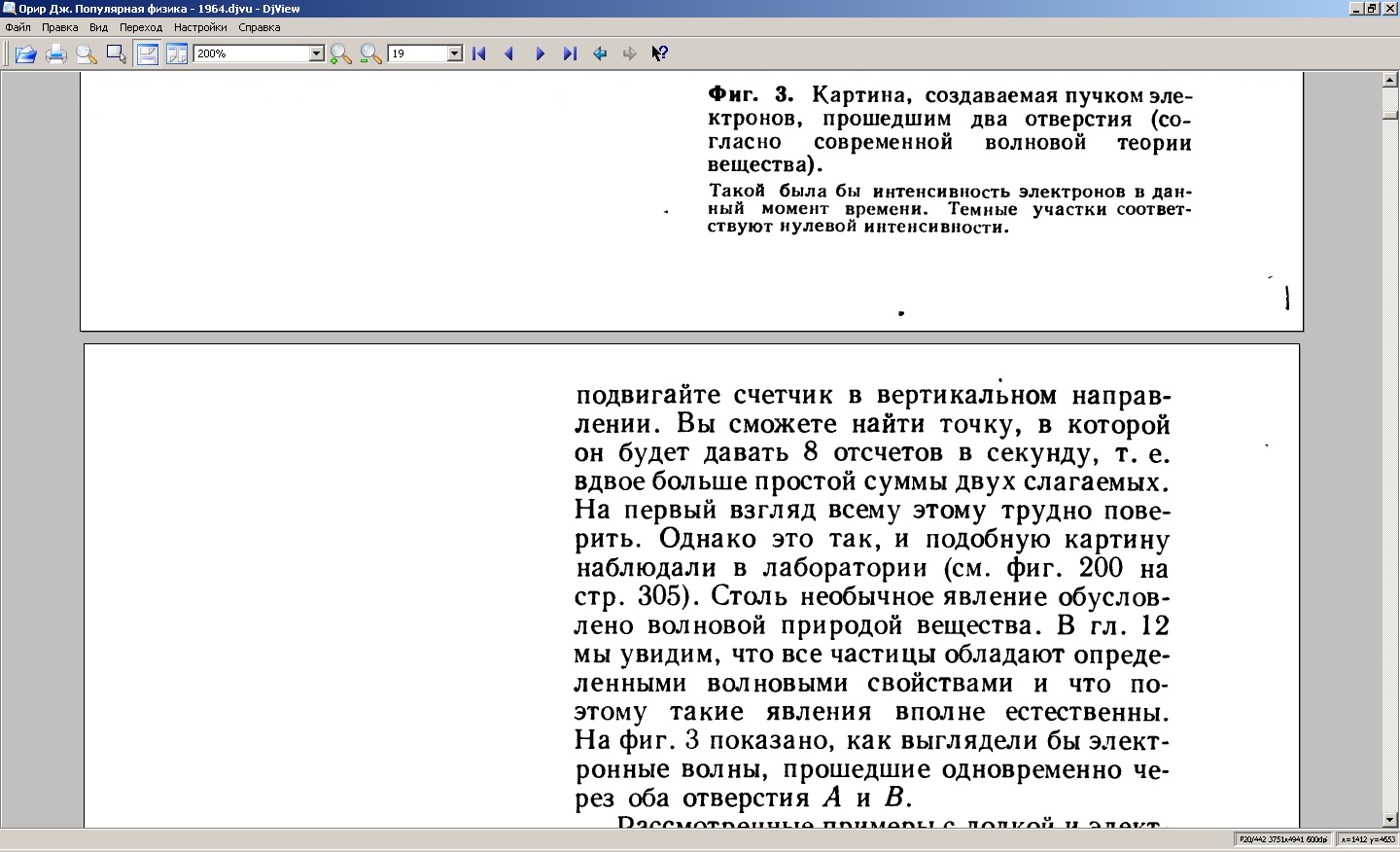Toggle continuous page layout mode
Image resolution: width=1400 pixels, height=852 pixels.
point(148,54)
